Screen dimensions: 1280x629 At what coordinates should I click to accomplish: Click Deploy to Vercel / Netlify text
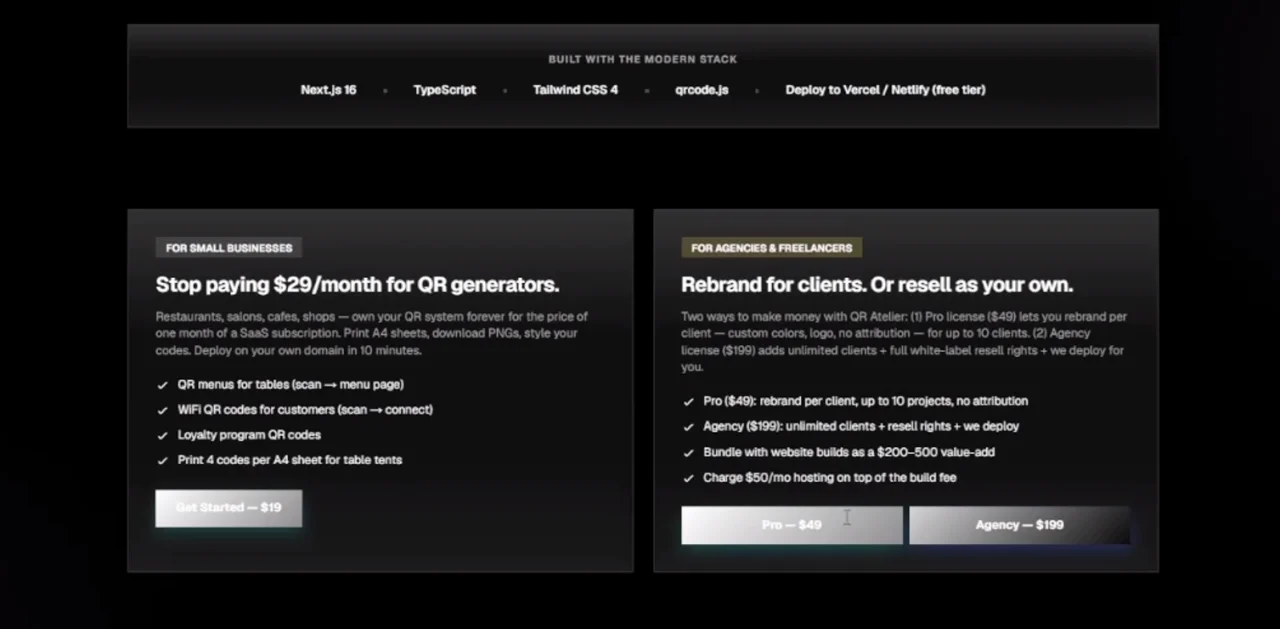point(885,90)
